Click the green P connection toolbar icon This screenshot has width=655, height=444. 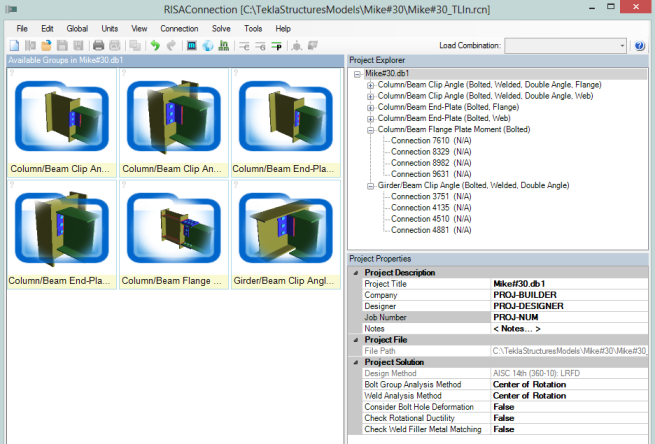coord(277,46)
